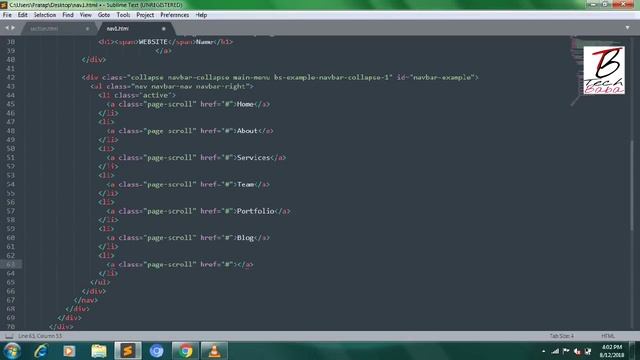Image resolution: width=640 pixels, height=360 pixels.
Task: Open the Project menu
Action: click(x=145, y=15)
